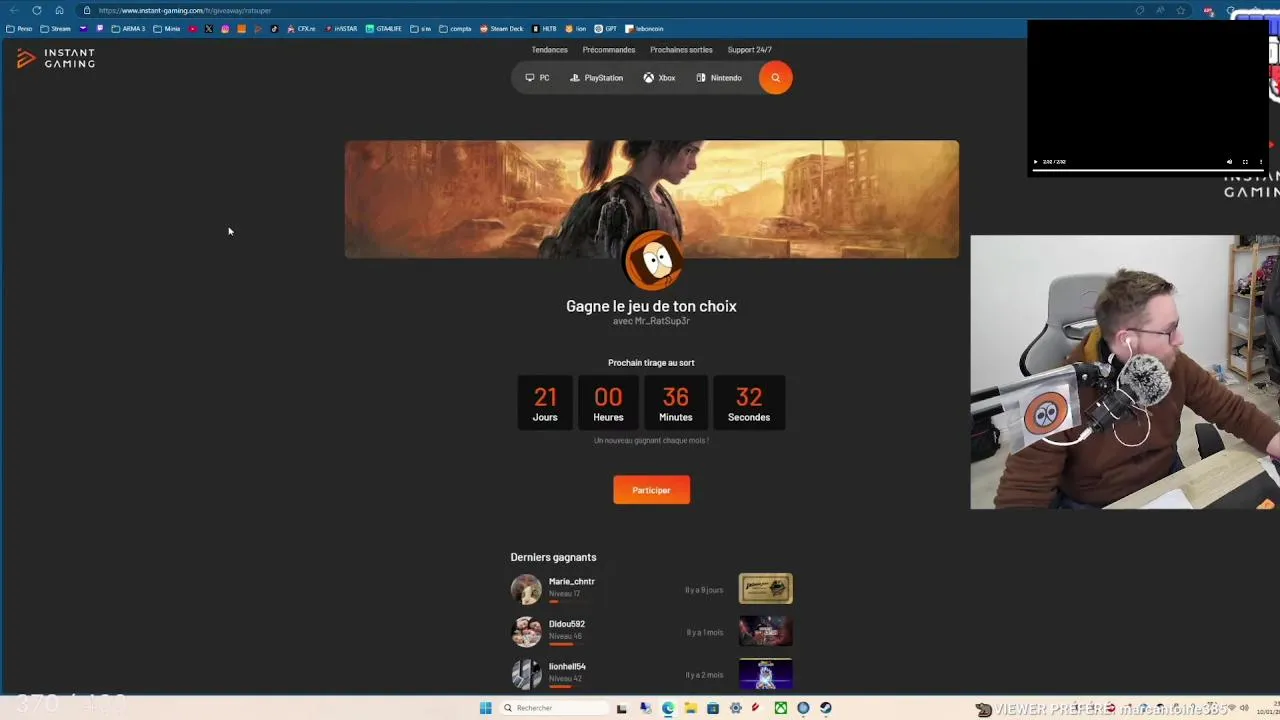The width and height of the screenshot is (1280, 720).
Task: Click the Participer button
Action: point(651,490)
